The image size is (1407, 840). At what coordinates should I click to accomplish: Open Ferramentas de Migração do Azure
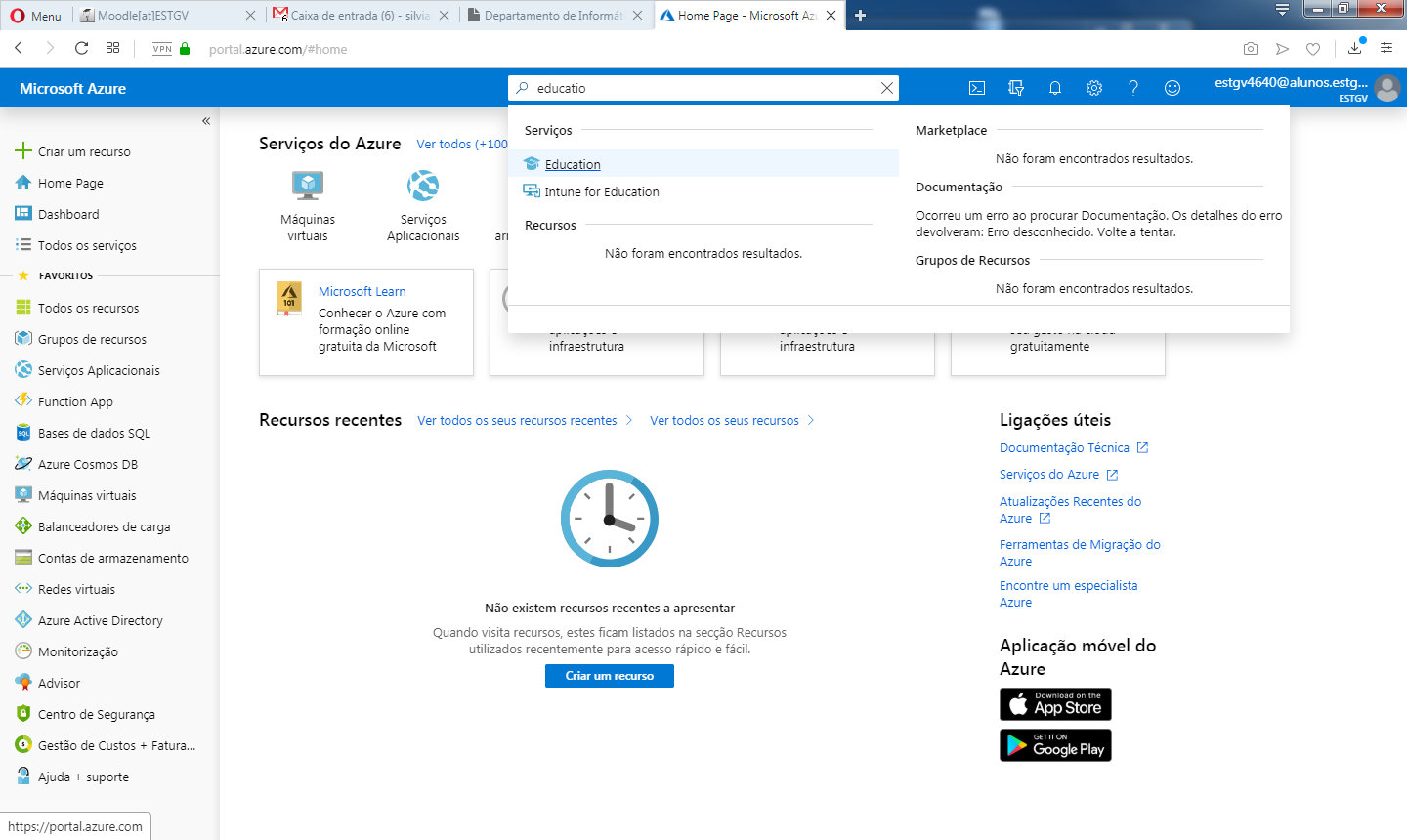[x=1080, y=553]
